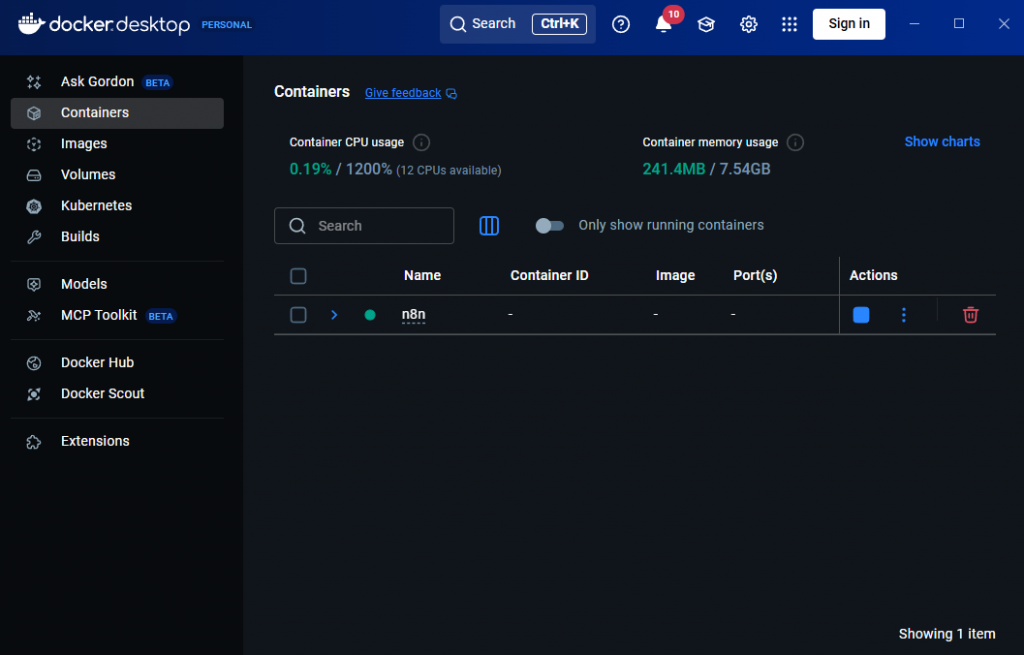Delete the n8n container

970,315
